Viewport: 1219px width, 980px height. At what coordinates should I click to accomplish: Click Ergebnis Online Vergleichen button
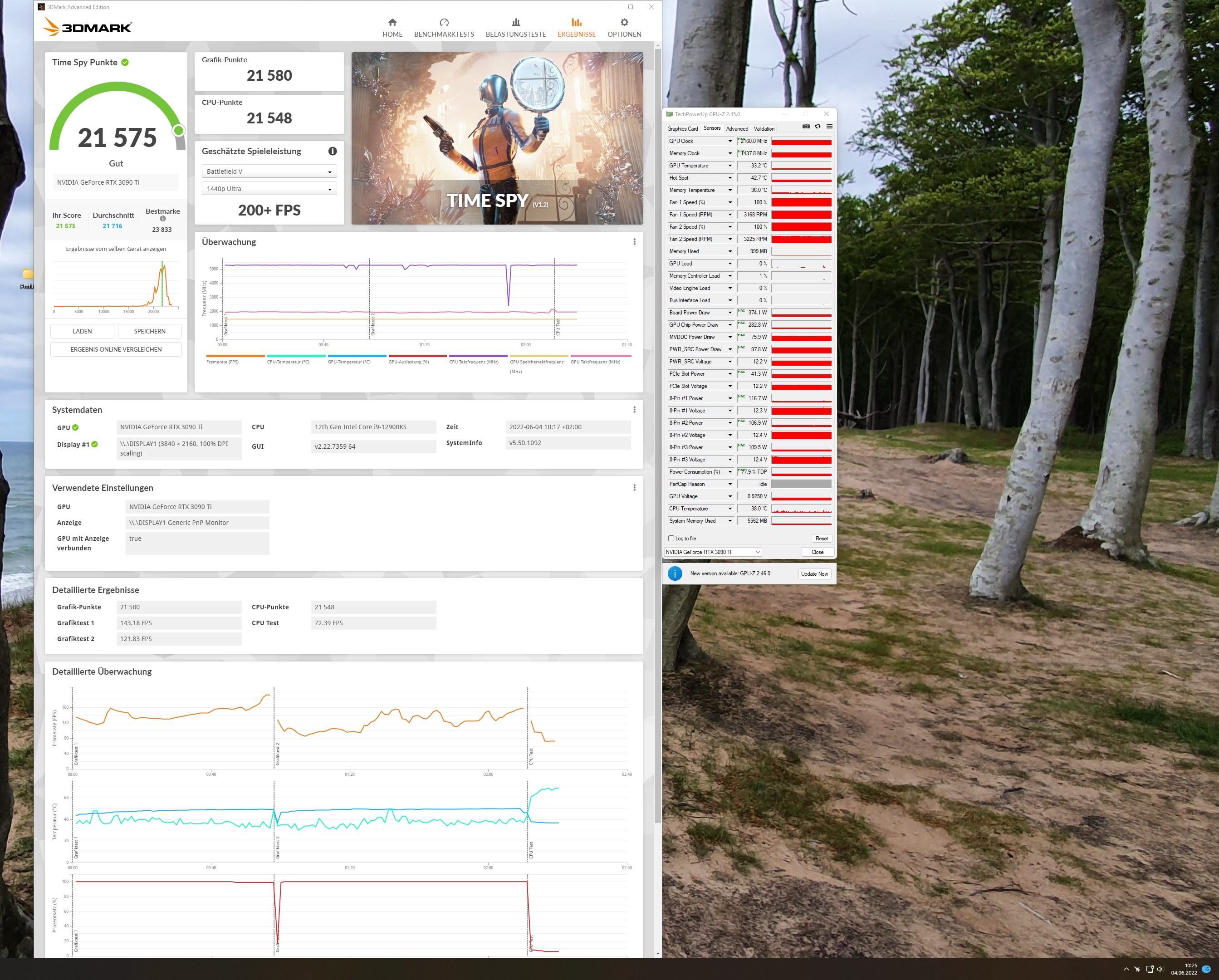click(116, 349)
